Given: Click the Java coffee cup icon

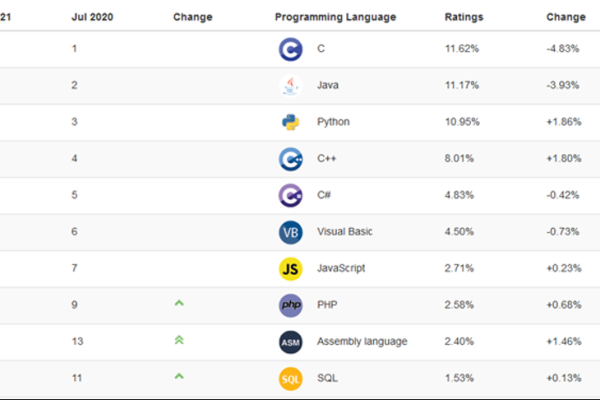Looking at the screenshot, I should point(291,85).
